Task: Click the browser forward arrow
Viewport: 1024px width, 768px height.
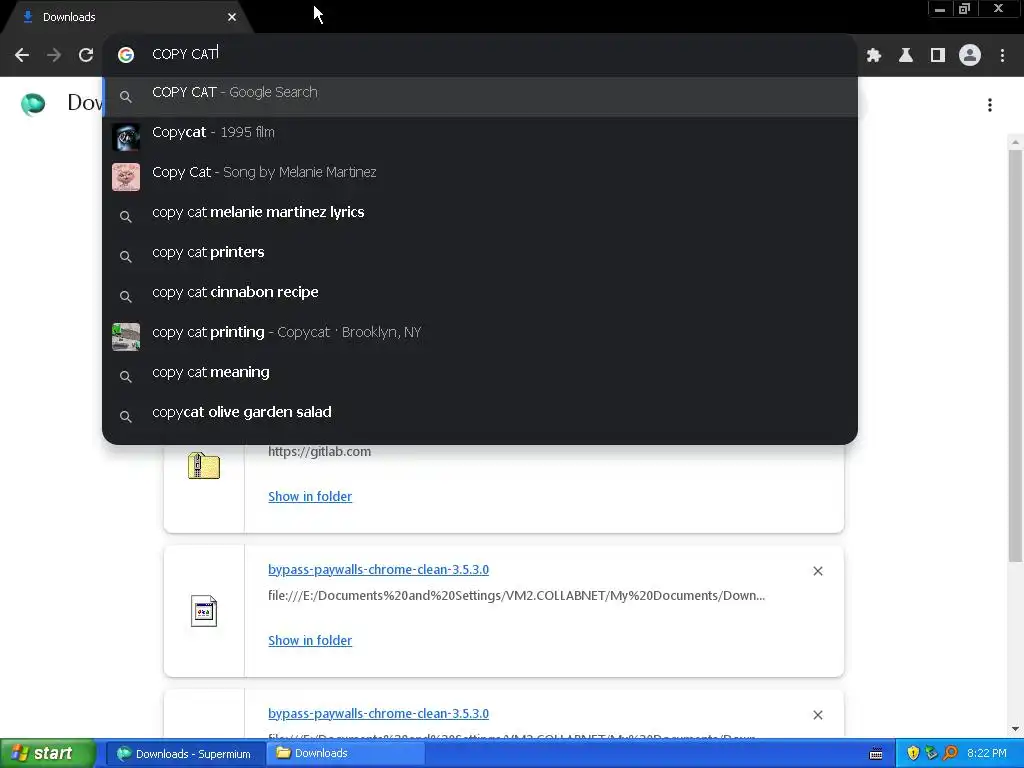Action: [x=54, y=55]
